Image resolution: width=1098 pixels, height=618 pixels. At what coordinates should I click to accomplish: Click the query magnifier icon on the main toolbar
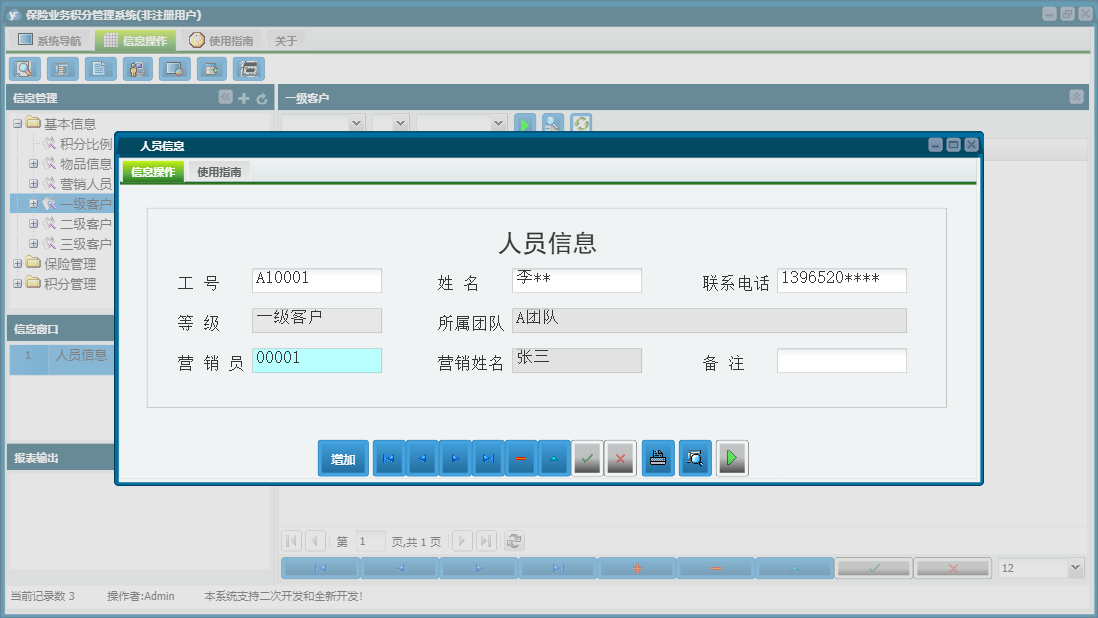pos(24,69)
